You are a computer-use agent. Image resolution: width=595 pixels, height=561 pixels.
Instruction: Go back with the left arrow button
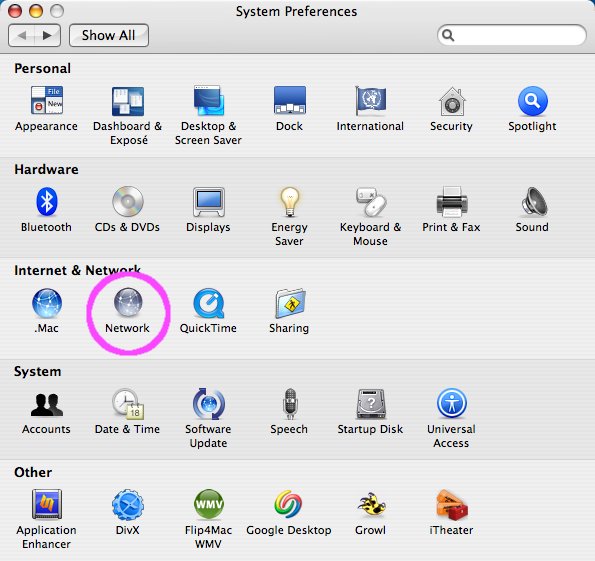tap(22, 35)
